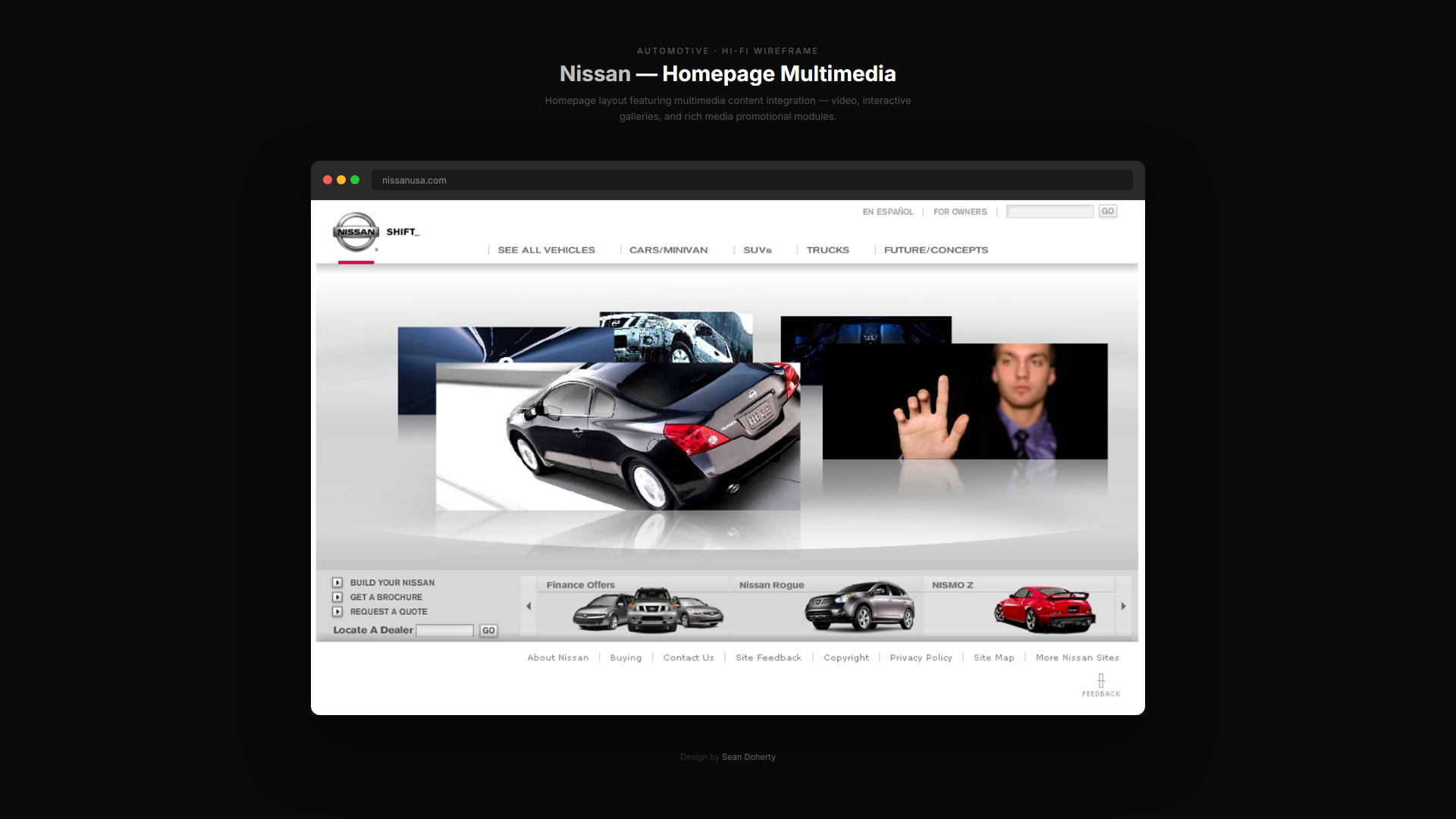Select FUTURE/CONCEPTS in the navigation
Viewport: 1456px width, 819px height.
pos(936,249)
